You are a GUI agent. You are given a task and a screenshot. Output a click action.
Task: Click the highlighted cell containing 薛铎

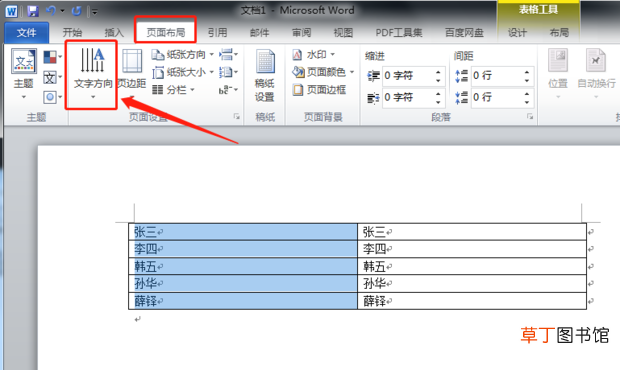click(x=243, y=301)
